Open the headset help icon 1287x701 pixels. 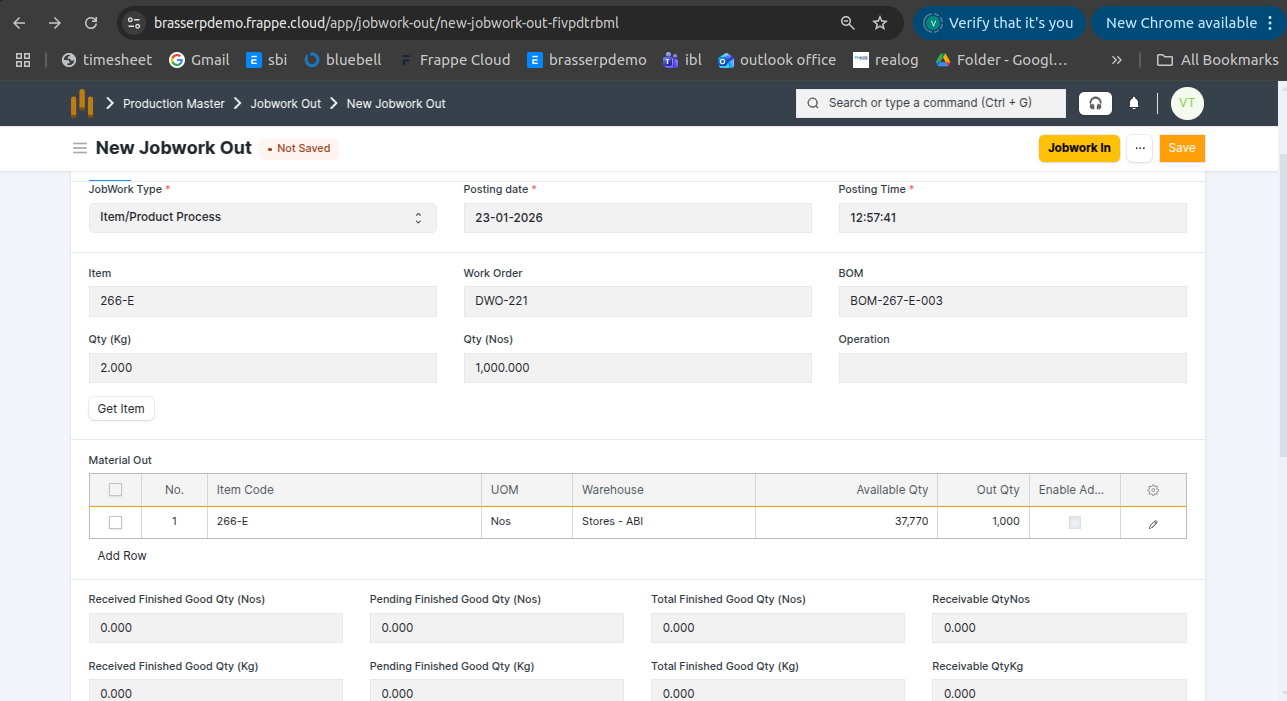pyautogui.click(x=1095, y=103)
